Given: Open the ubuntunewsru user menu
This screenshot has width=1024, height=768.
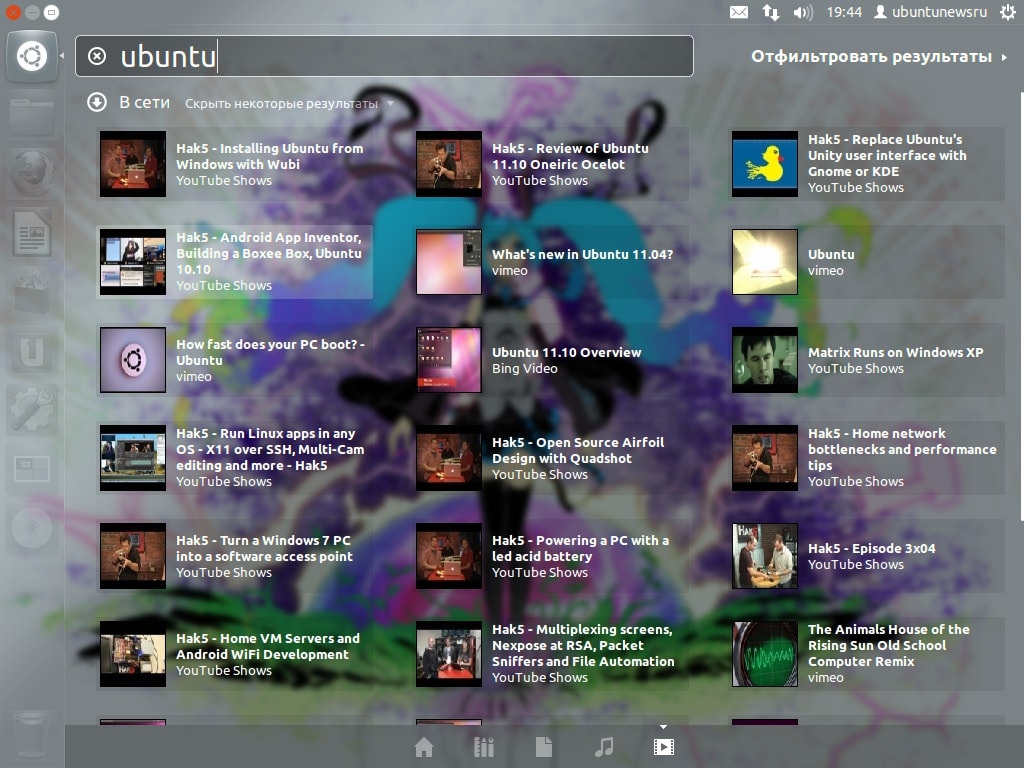Looking at the screenshot, I should pyautogui.click(x=931, y=12).
